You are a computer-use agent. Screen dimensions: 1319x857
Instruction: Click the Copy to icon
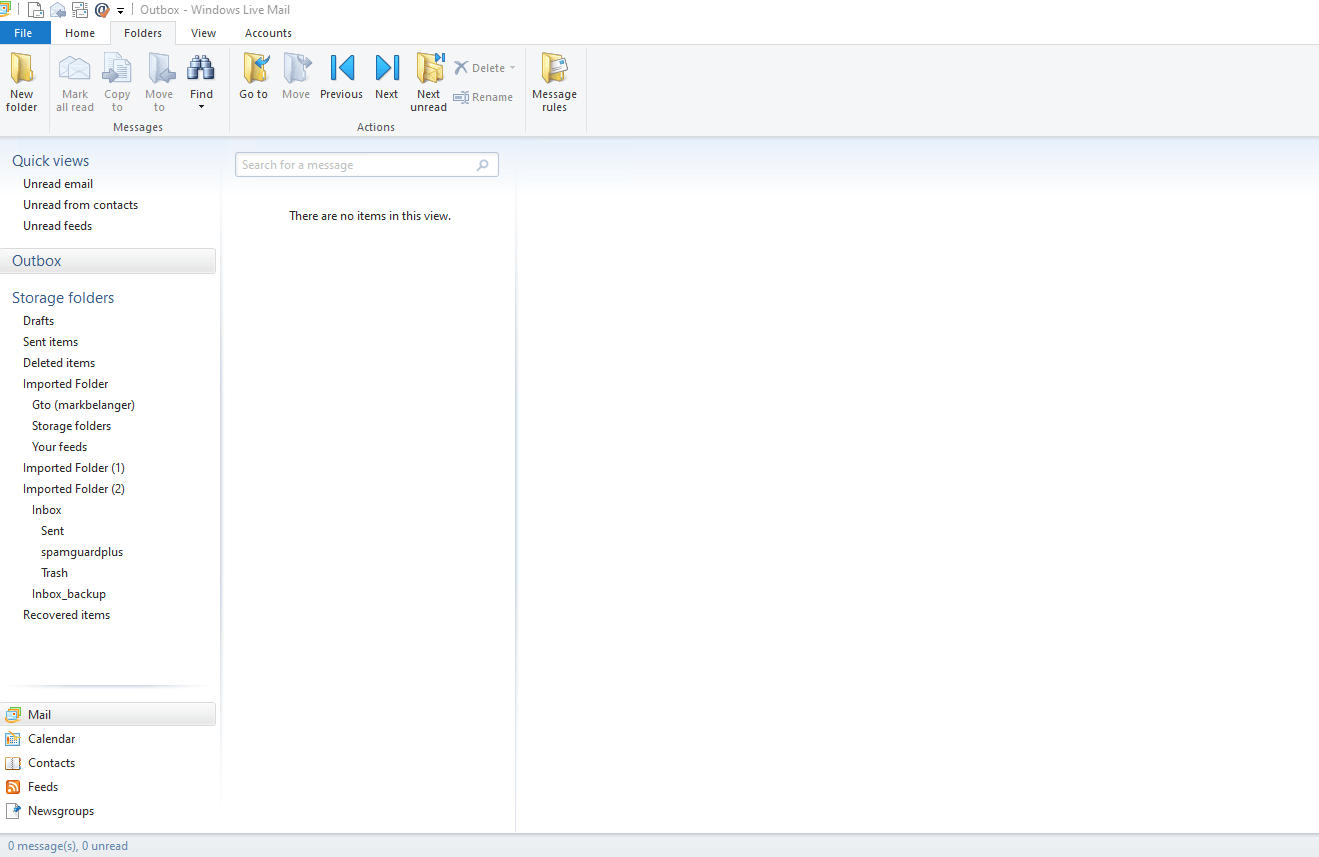(117, 69)
